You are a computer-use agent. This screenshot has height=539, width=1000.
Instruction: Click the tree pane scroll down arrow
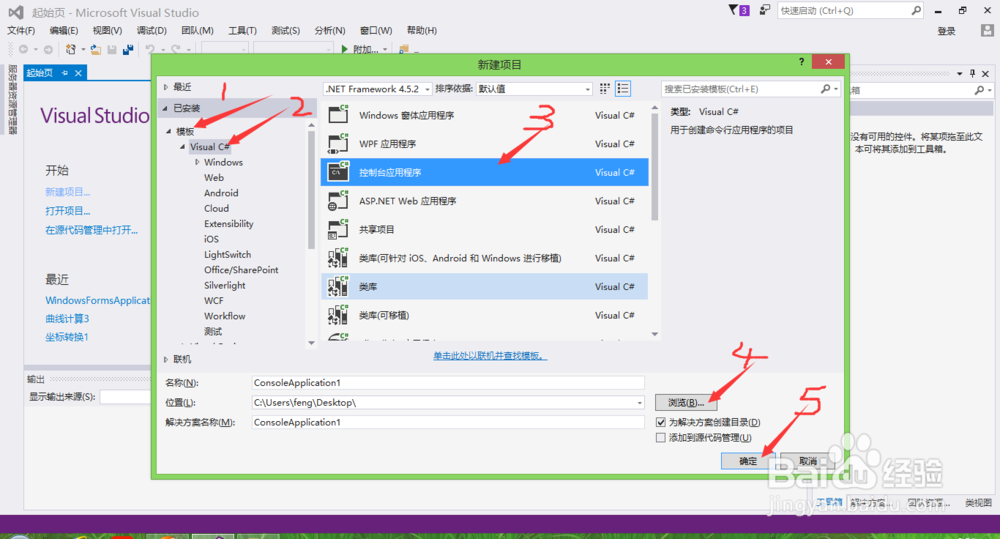(311, 343)
